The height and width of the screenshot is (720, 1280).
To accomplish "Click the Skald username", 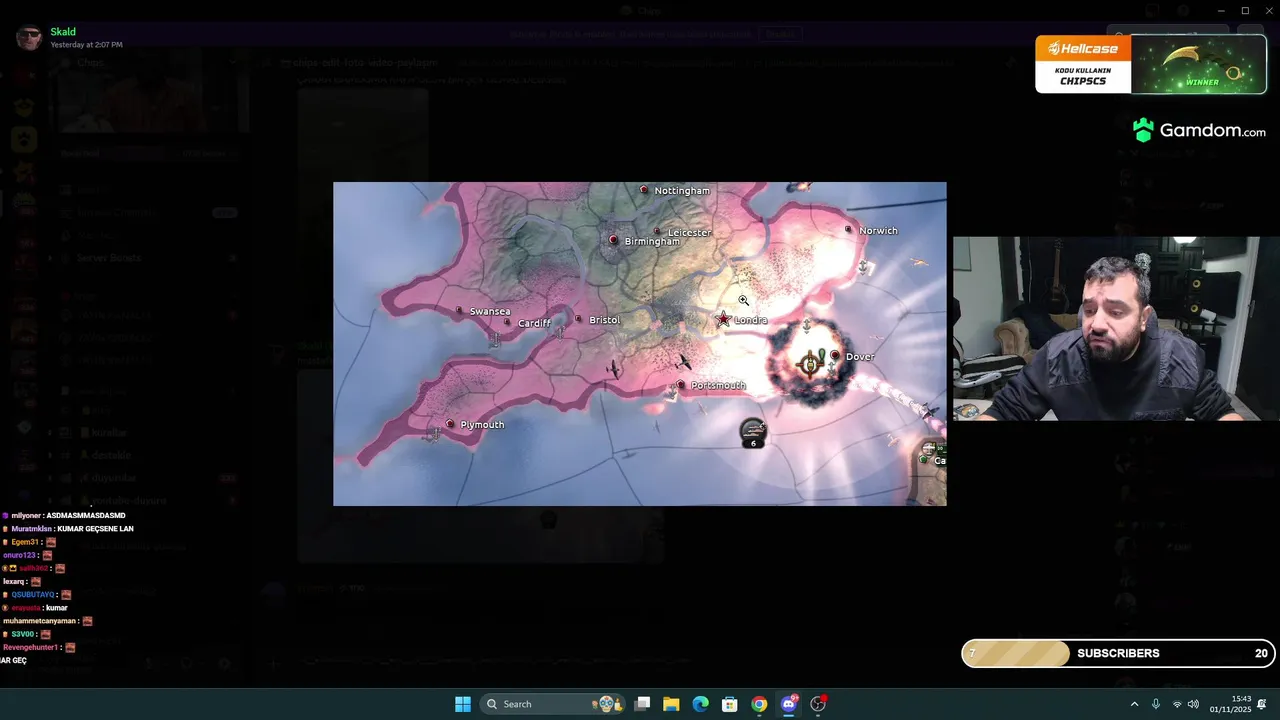I will (63, 32).
